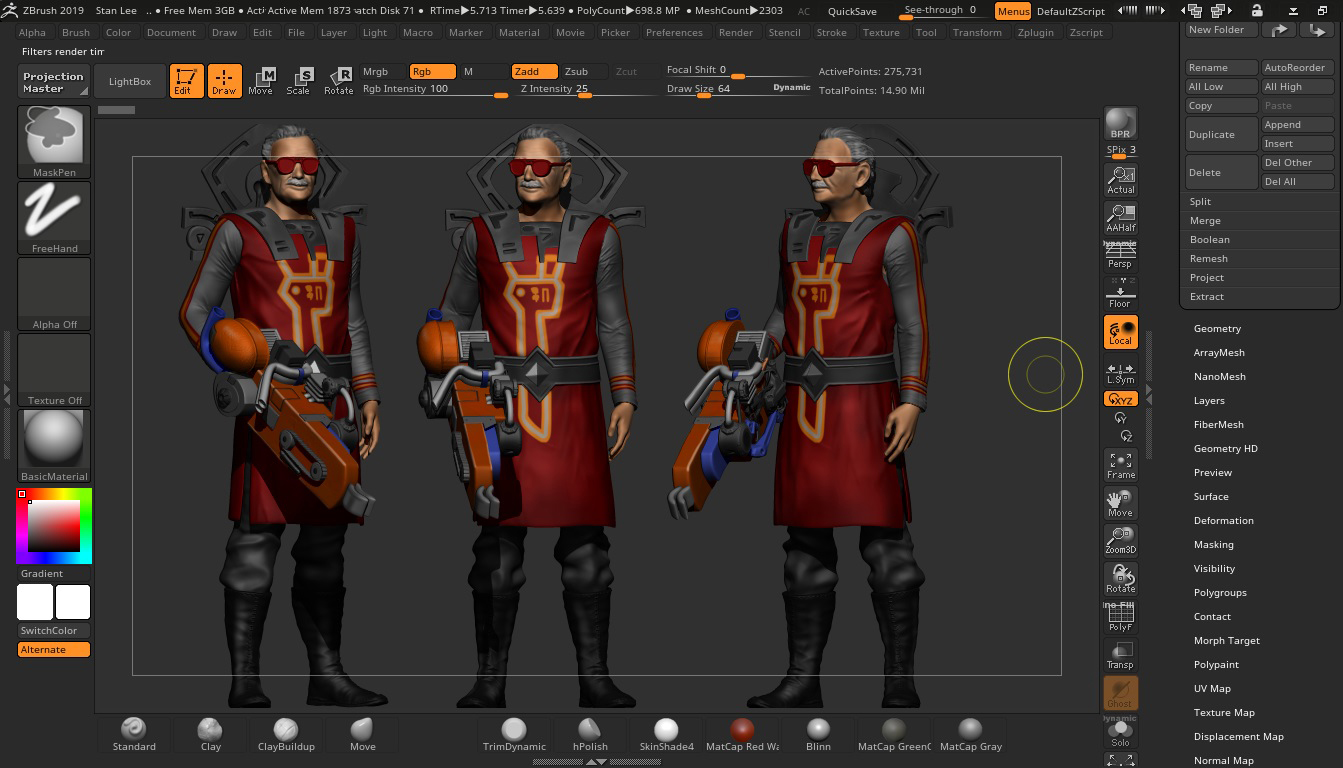Image resolution: width=1343 pixels, height=768 pixels.
Task: Select the Clay brush
Action: pyautogui.click(x=210, y=734)
